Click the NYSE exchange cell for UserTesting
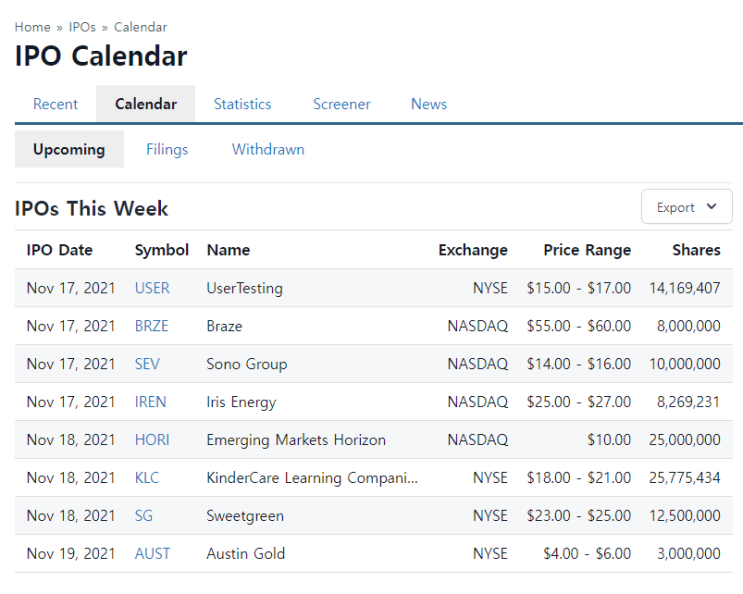 pos(490,288)
